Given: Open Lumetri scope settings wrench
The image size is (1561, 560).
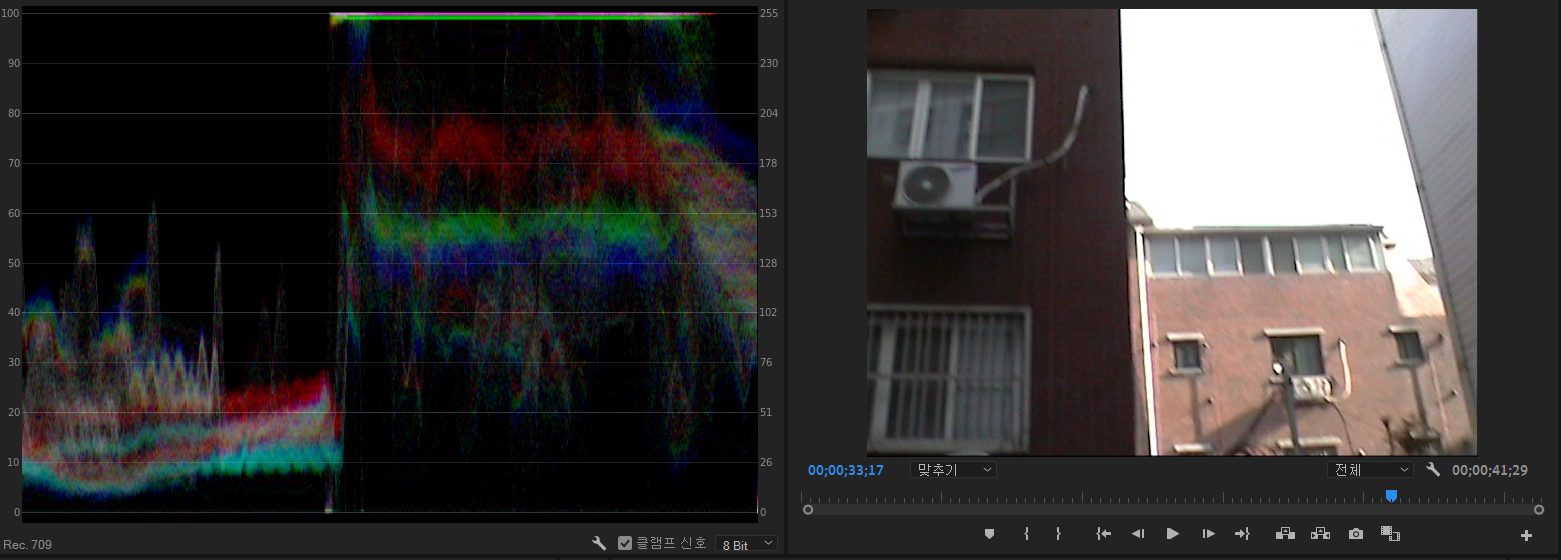Looking at the screenshot, I should (599, 543).
